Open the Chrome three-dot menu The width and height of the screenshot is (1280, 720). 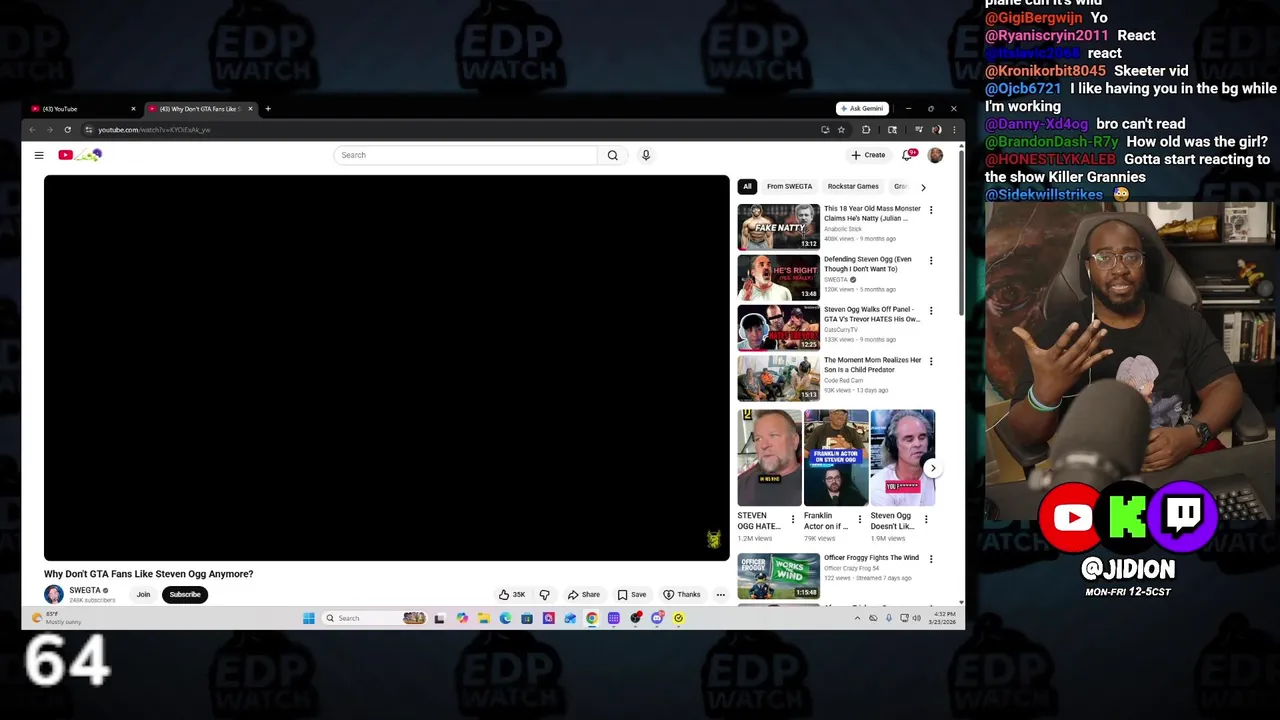coord(954,129)
